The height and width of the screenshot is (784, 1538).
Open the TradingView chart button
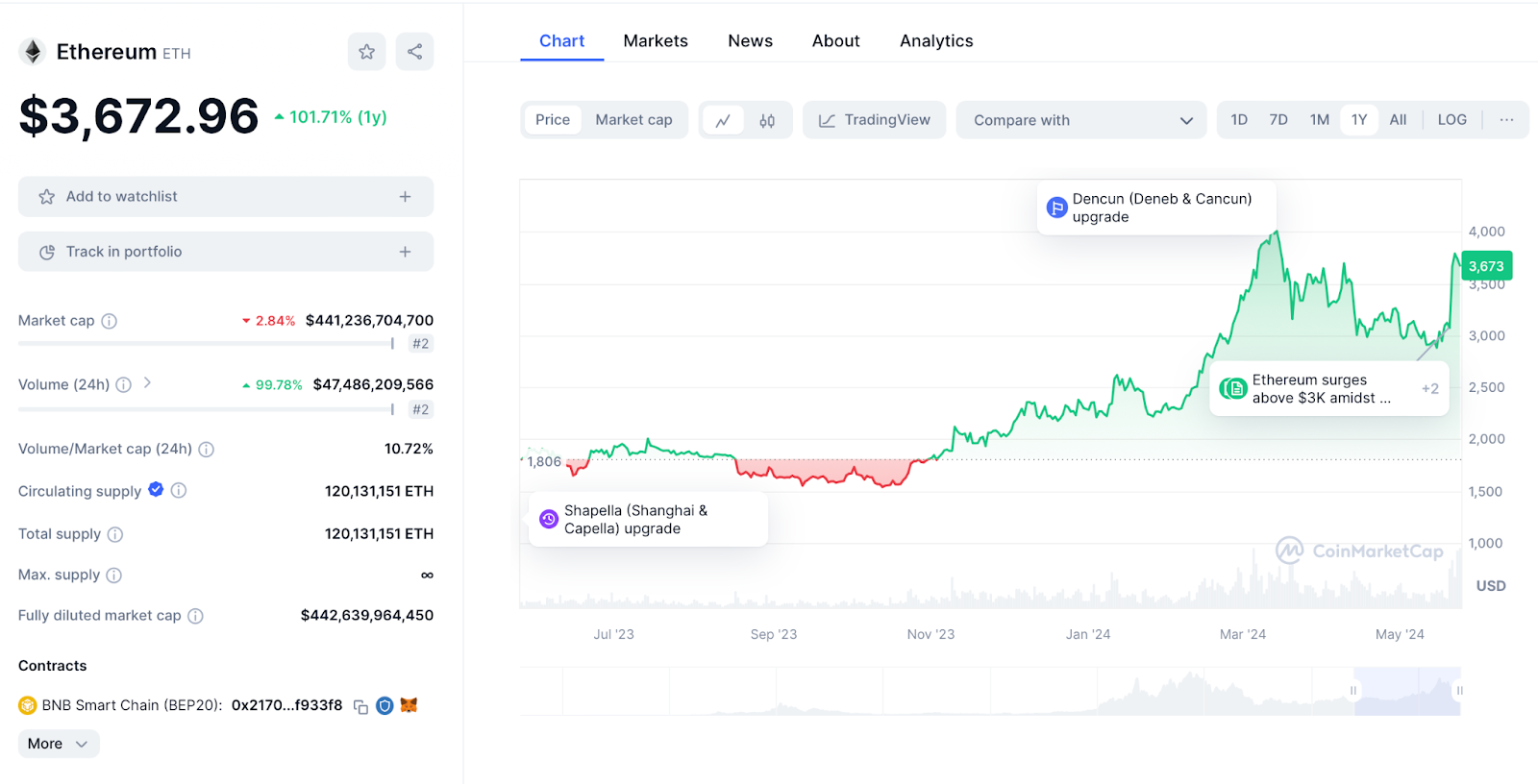pos(875,120)
